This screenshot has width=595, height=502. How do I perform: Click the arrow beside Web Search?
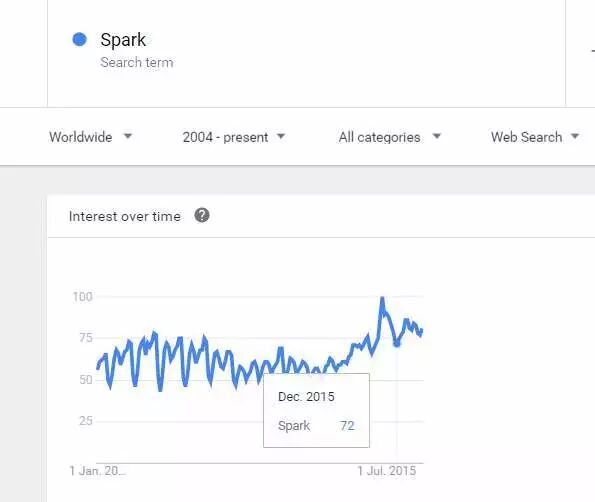pos(575,136)
